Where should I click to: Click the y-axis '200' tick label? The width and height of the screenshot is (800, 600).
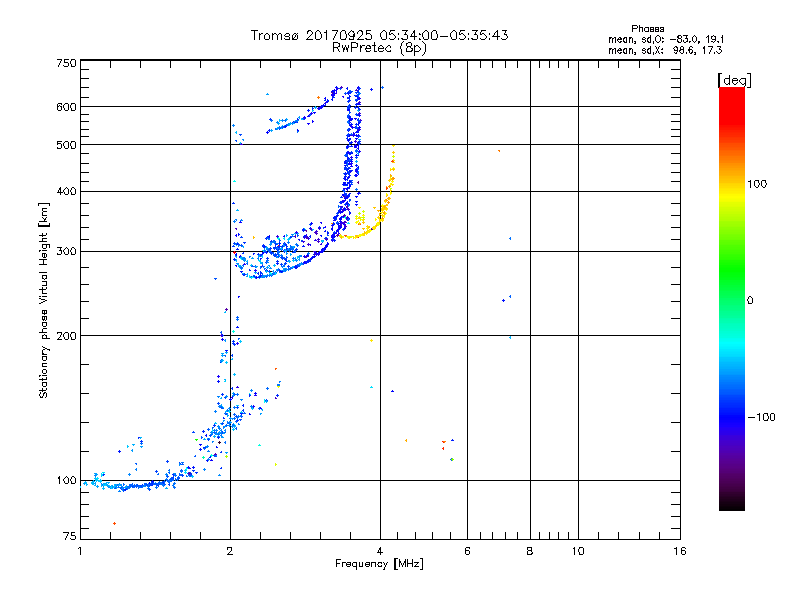click(x=66, y=336)
